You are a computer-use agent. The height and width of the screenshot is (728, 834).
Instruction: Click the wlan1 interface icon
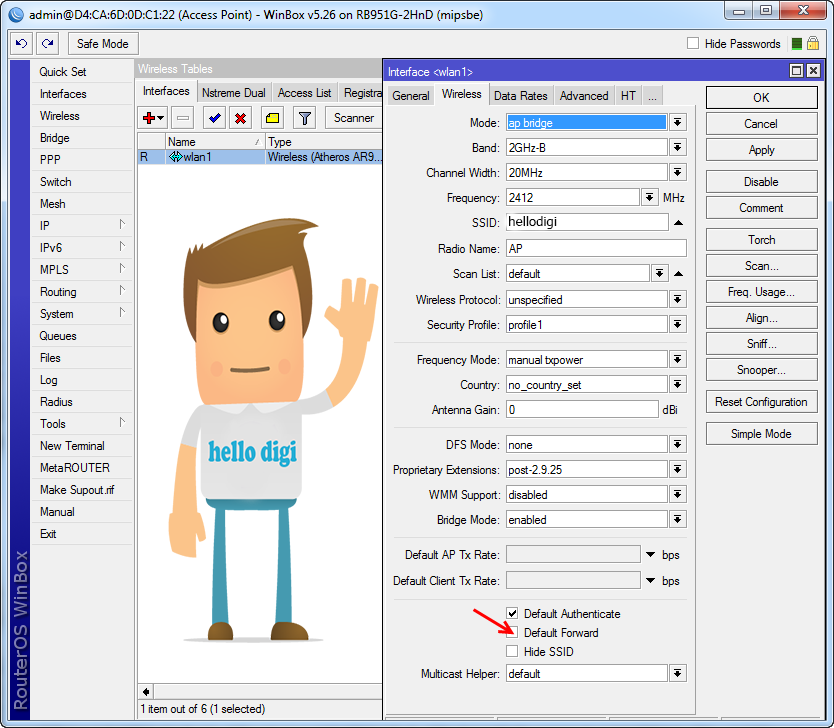point(176,157)
